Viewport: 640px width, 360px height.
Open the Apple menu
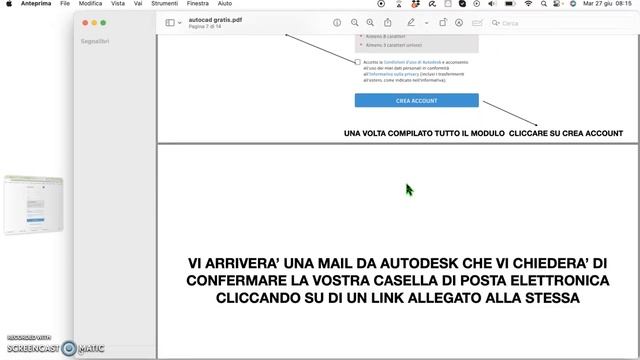[9, 4]
